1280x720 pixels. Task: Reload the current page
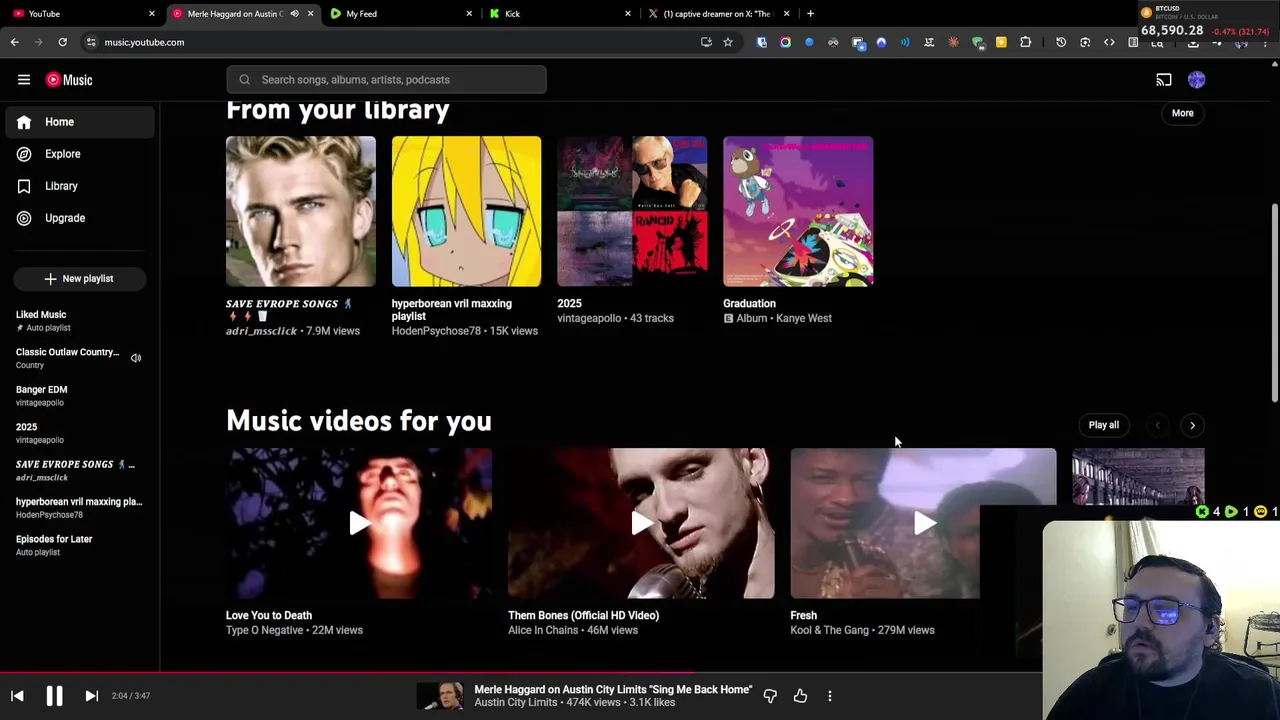coord(62,42)
